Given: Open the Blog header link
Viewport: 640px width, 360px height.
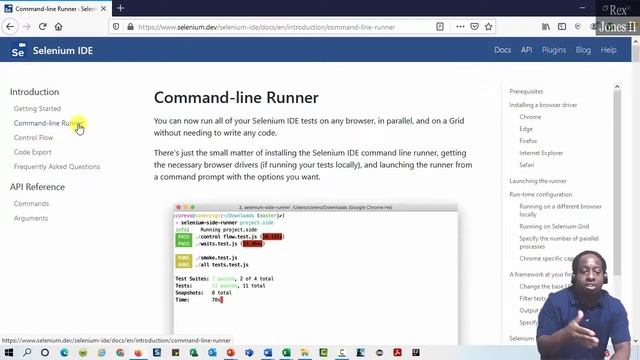Looking at the screenshot, I should (x=583, y=50).
